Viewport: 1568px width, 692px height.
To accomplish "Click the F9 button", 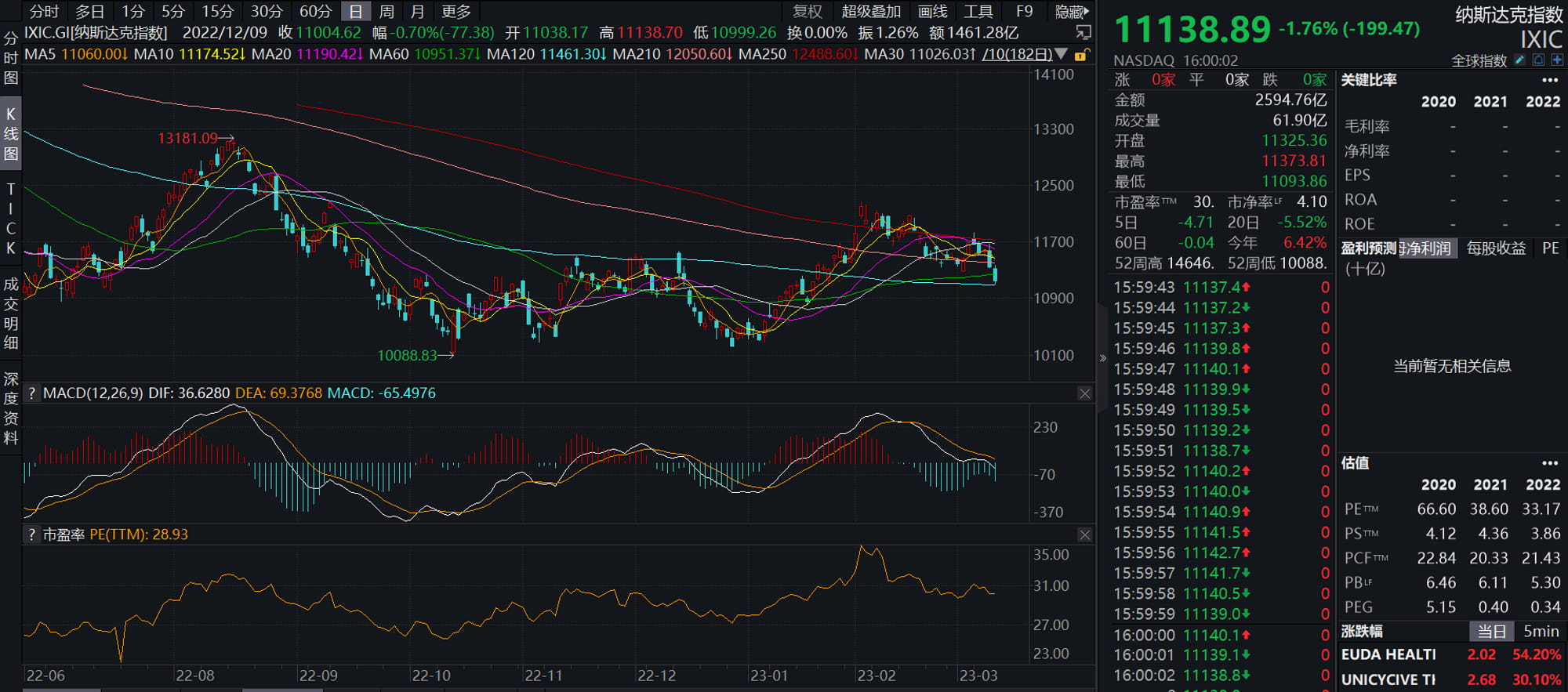I will tap(1025, 11).
